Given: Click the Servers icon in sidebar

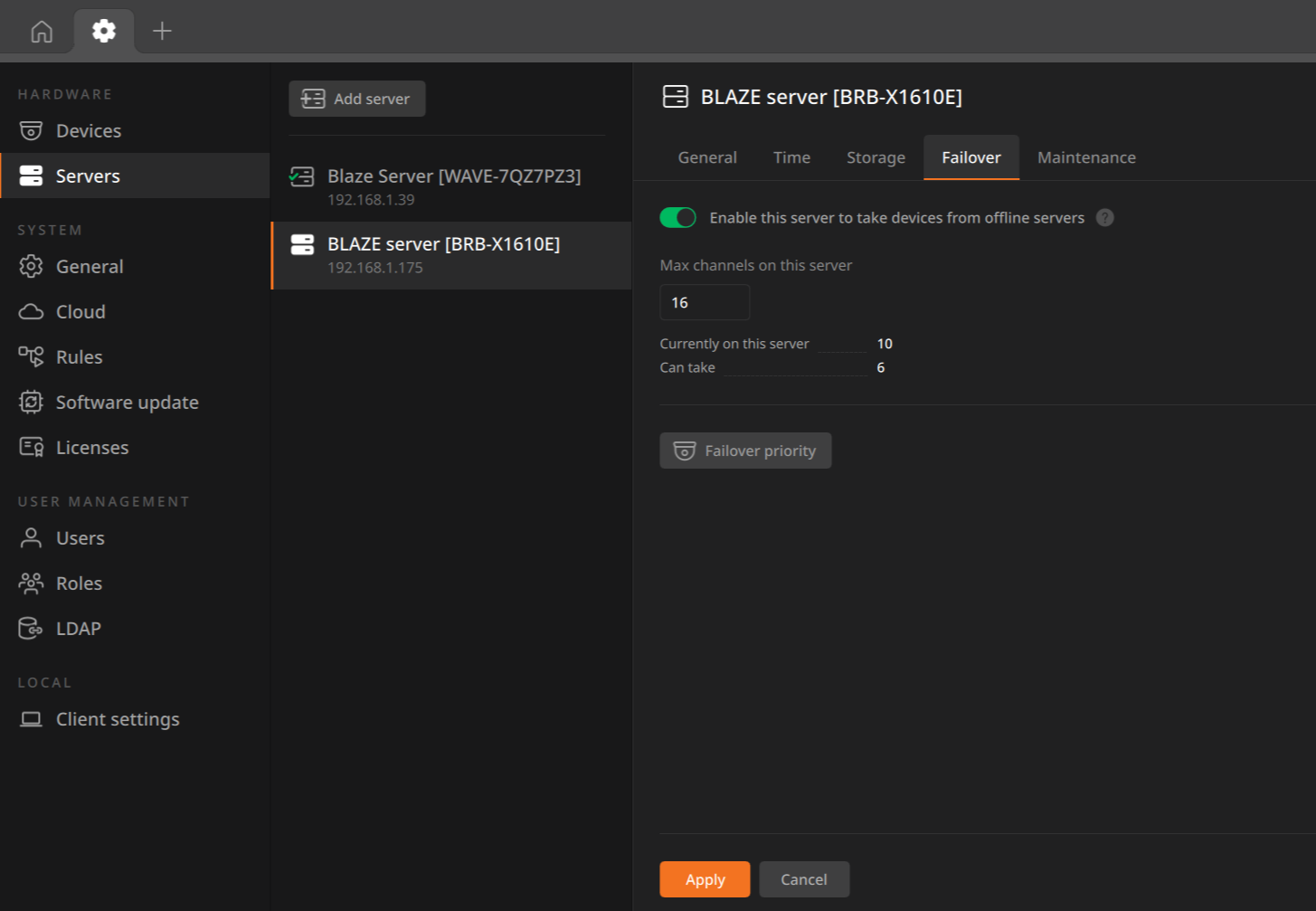Looking at the screenshot, I should (31, 176).
